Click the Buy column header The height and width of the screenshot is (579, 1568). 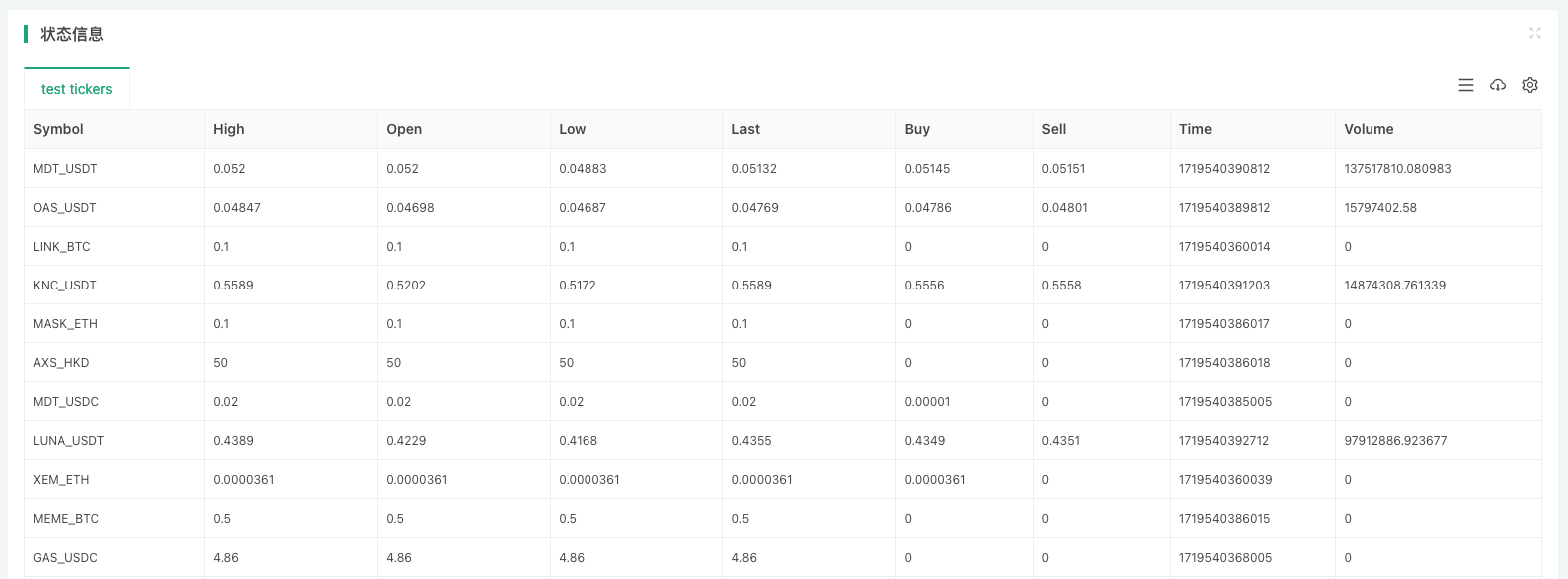[916, 129]
